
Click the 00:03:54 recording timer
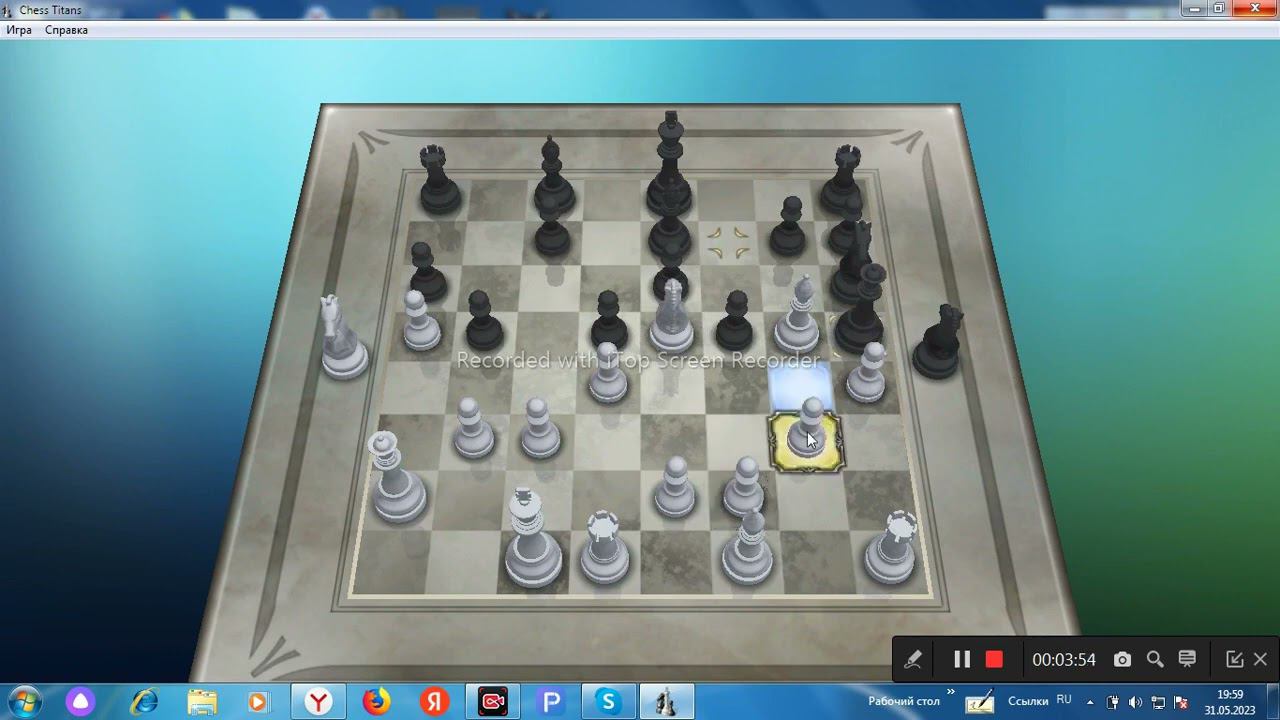pos(1064,660)
